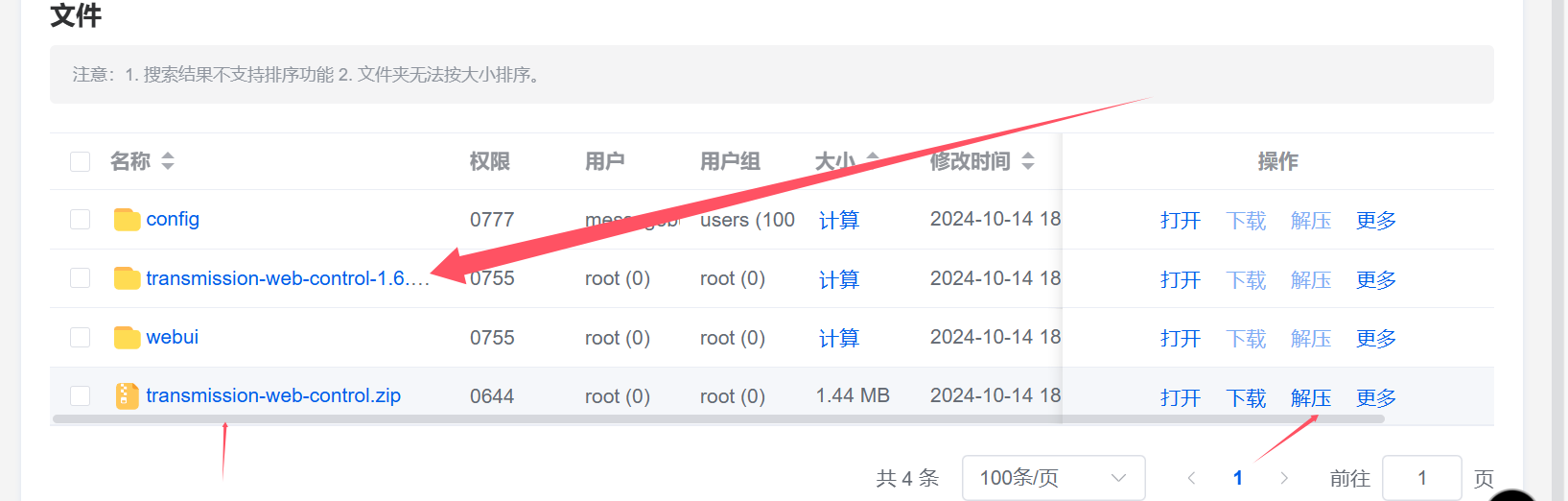Check the box for the webui row
Viewport: 1568px width, 501px height.
(81, 337)
